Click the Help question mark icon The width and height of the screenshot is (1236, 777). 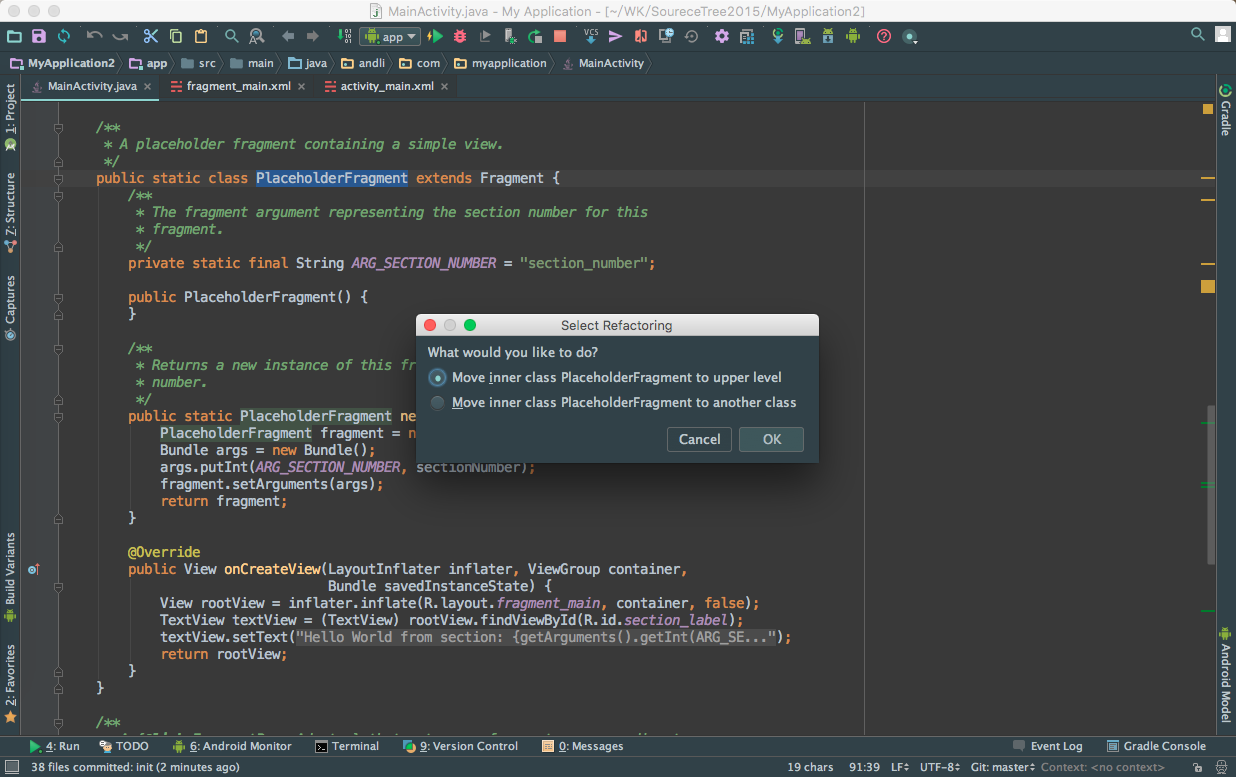(x=884, y=36)
